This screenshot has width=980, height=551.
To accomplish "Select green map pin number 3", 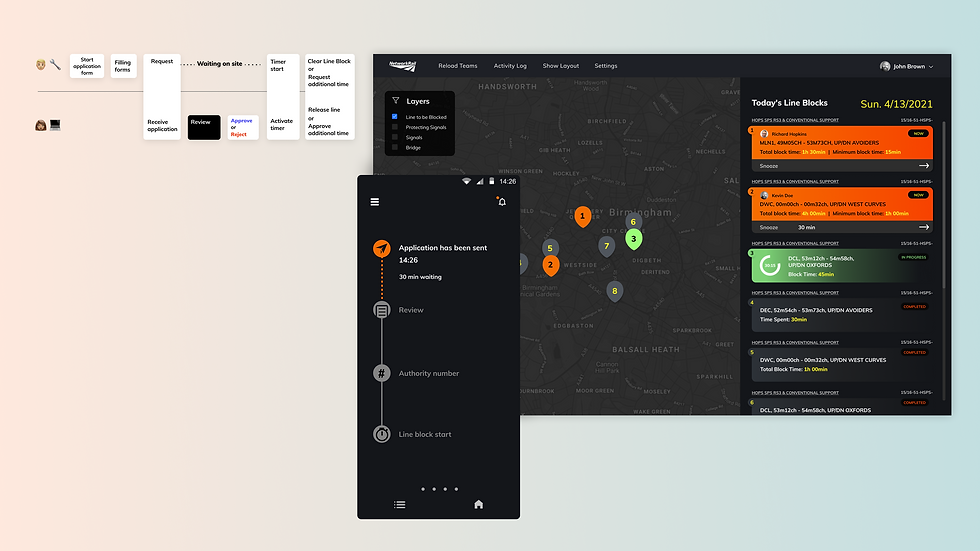I will [634, 239].
